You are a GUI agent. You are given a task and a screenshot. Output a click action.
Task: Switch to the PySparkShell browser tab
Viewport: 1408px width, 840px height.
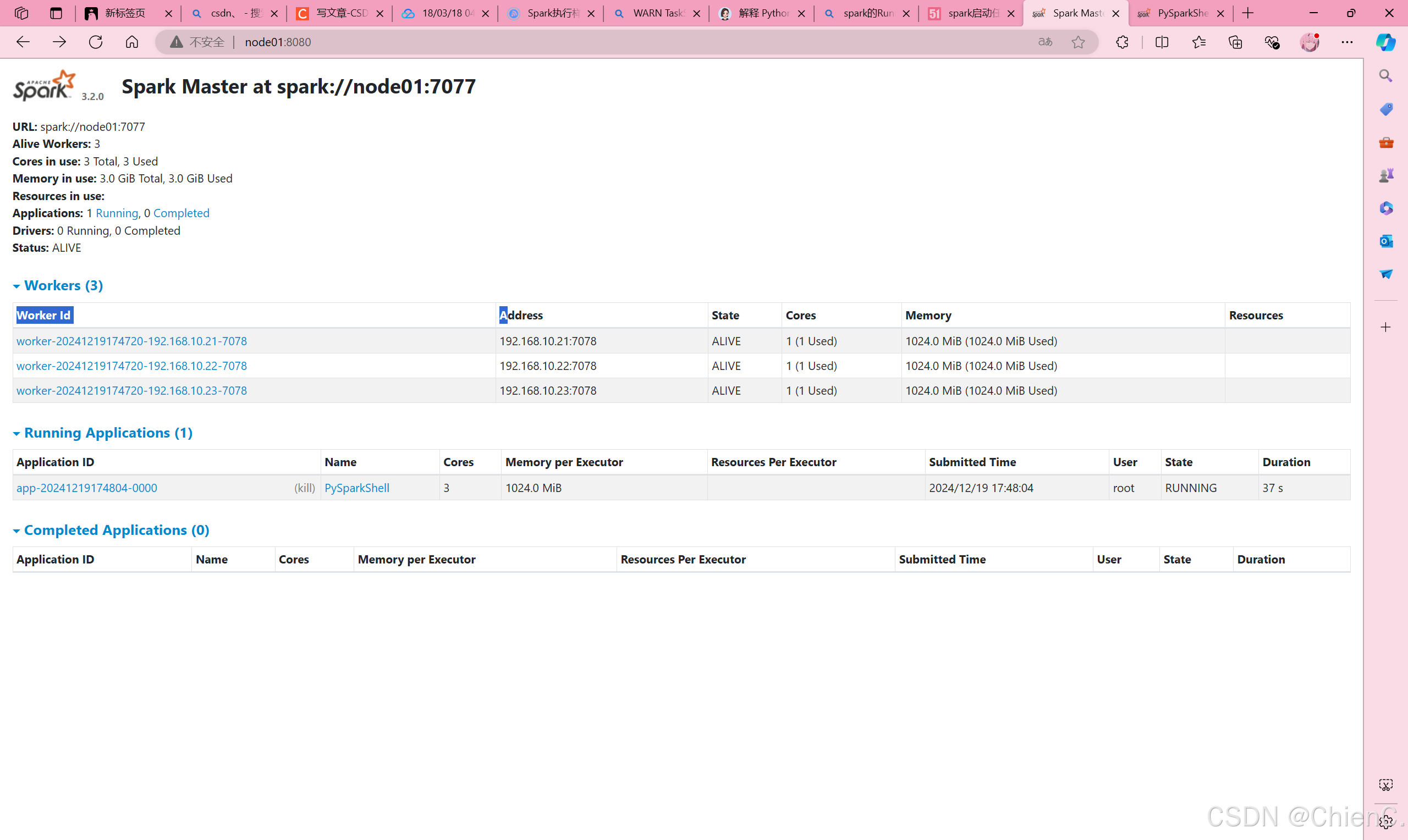(x=1180, y=13)
